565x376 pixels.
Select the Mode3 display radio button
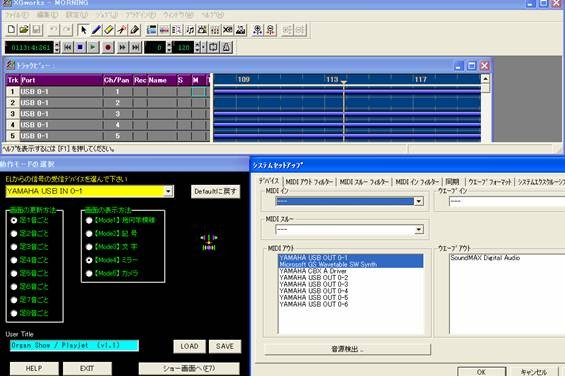coord(89,247)
